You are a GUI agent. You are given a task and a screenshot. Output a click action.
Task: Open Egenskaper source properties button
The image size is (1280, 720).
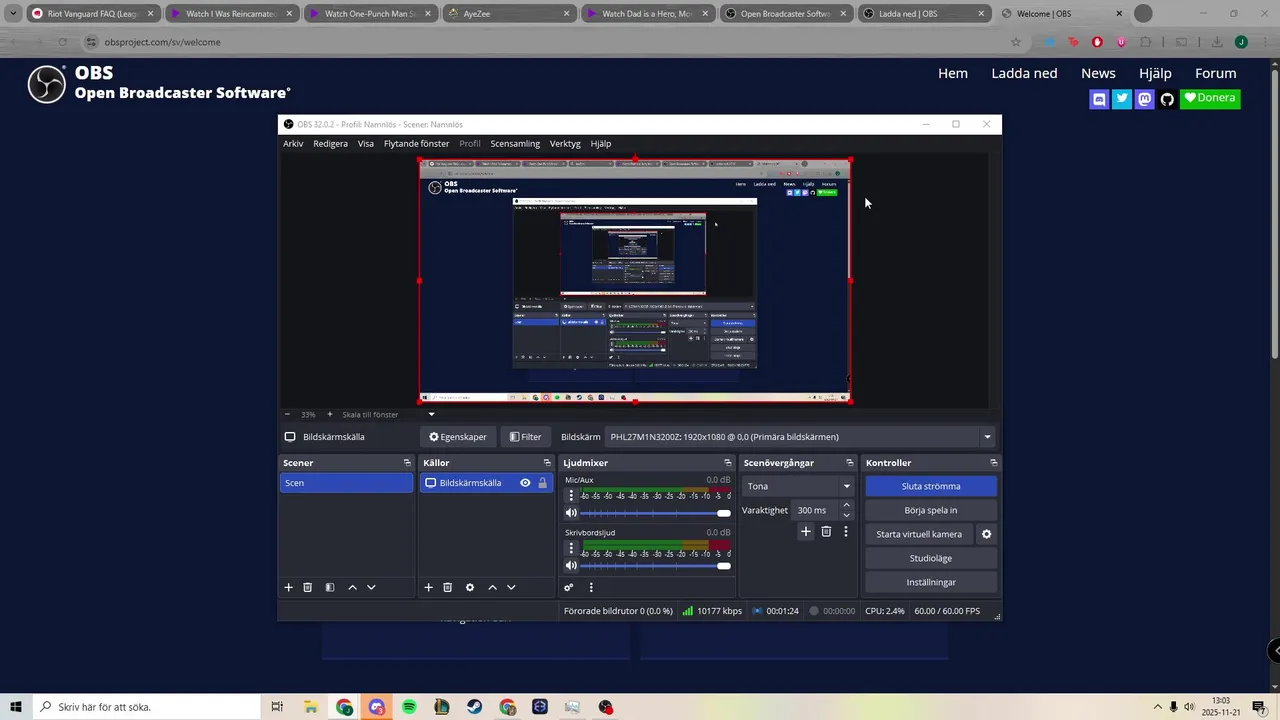coord(458,437)
